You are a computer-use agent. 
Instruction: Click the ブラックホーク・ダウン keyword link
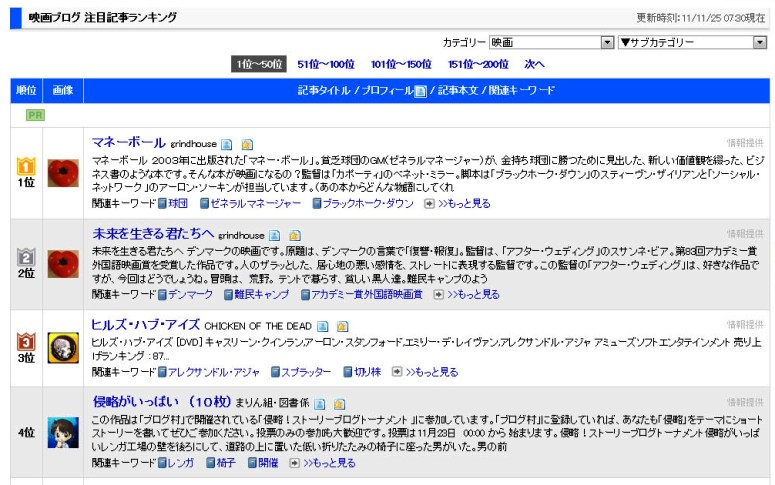point(368,204)
